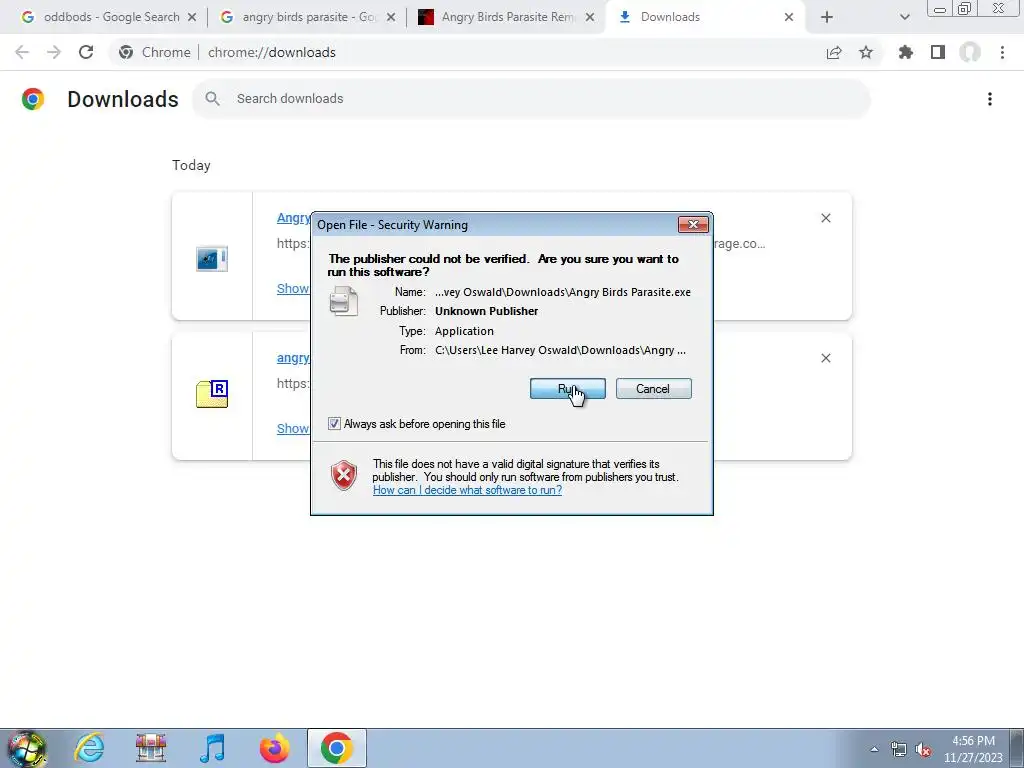The width and height of the screenshot is (1024, 768).
Task: Click the first download's exe file icon
Action: [212, 259]
